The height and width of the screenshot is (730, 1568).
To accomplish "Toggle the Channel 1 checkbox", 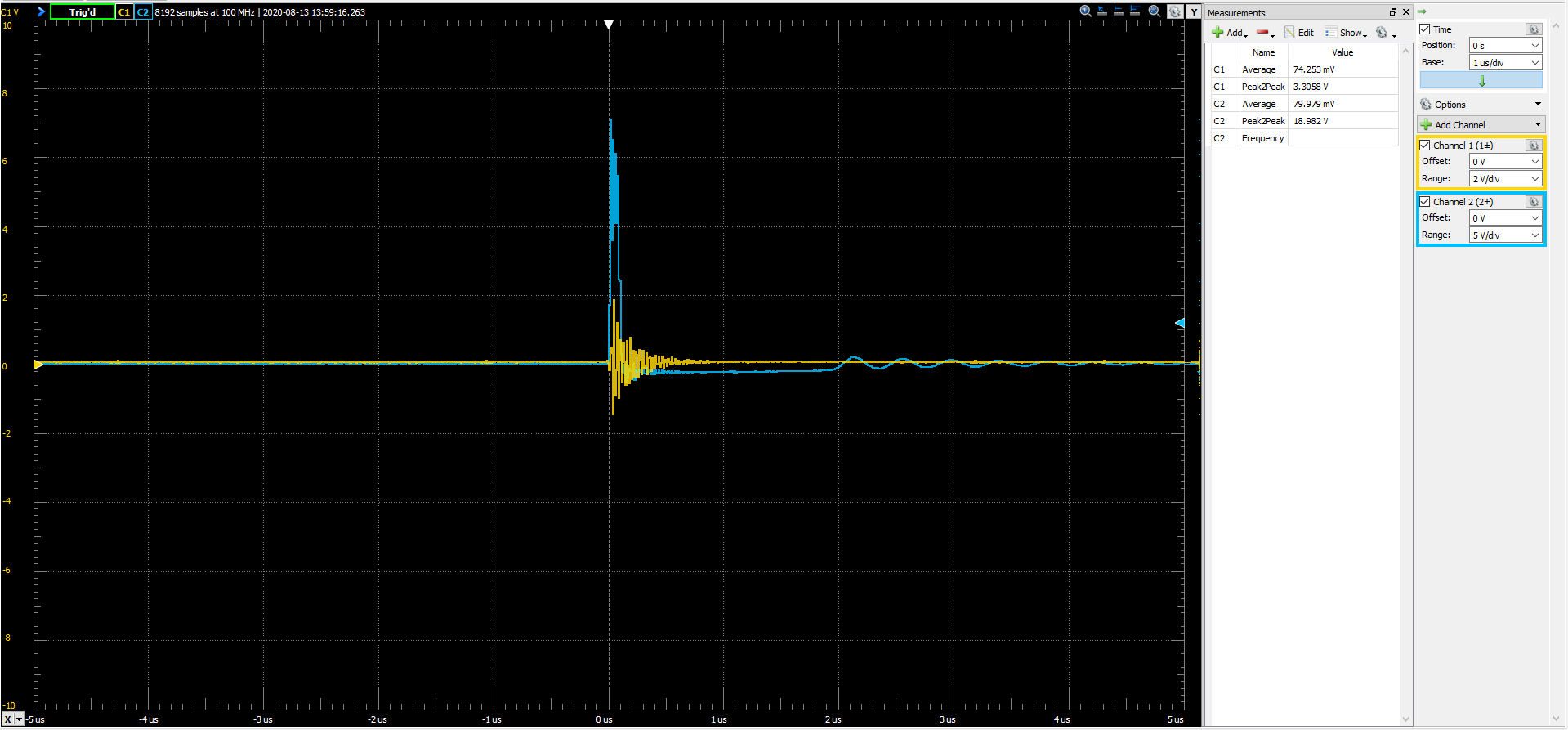I will coord(1425,146).
